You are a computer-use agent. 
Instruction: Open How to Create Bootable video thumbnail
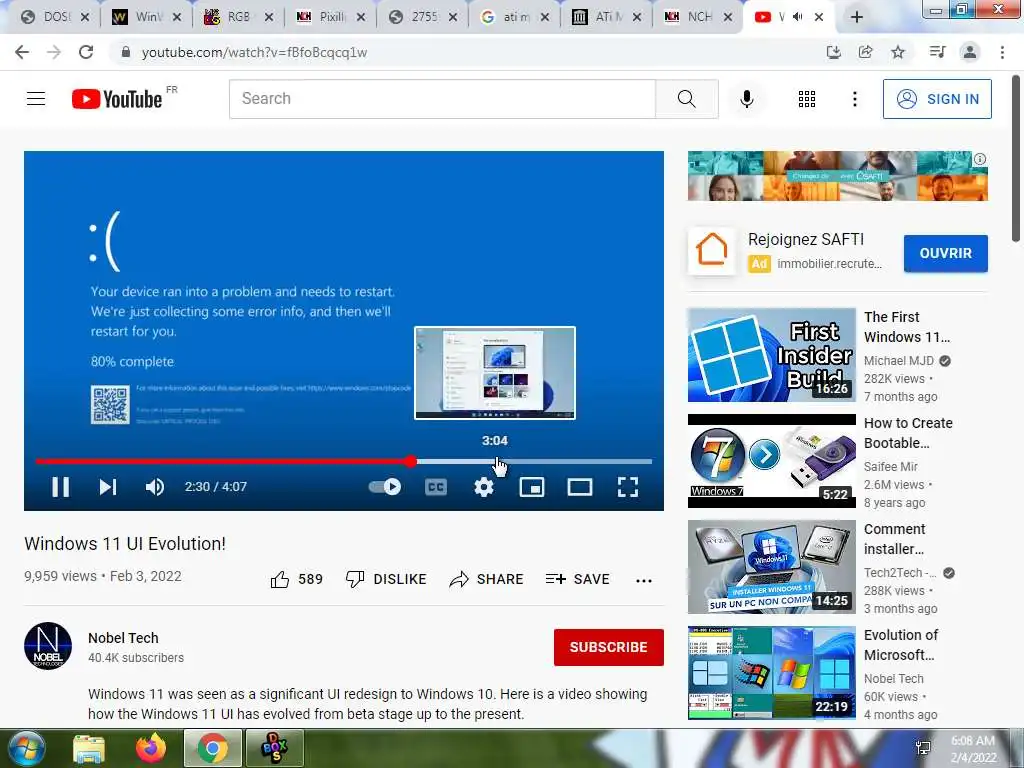pyautogui.click(x=771, y=460)
